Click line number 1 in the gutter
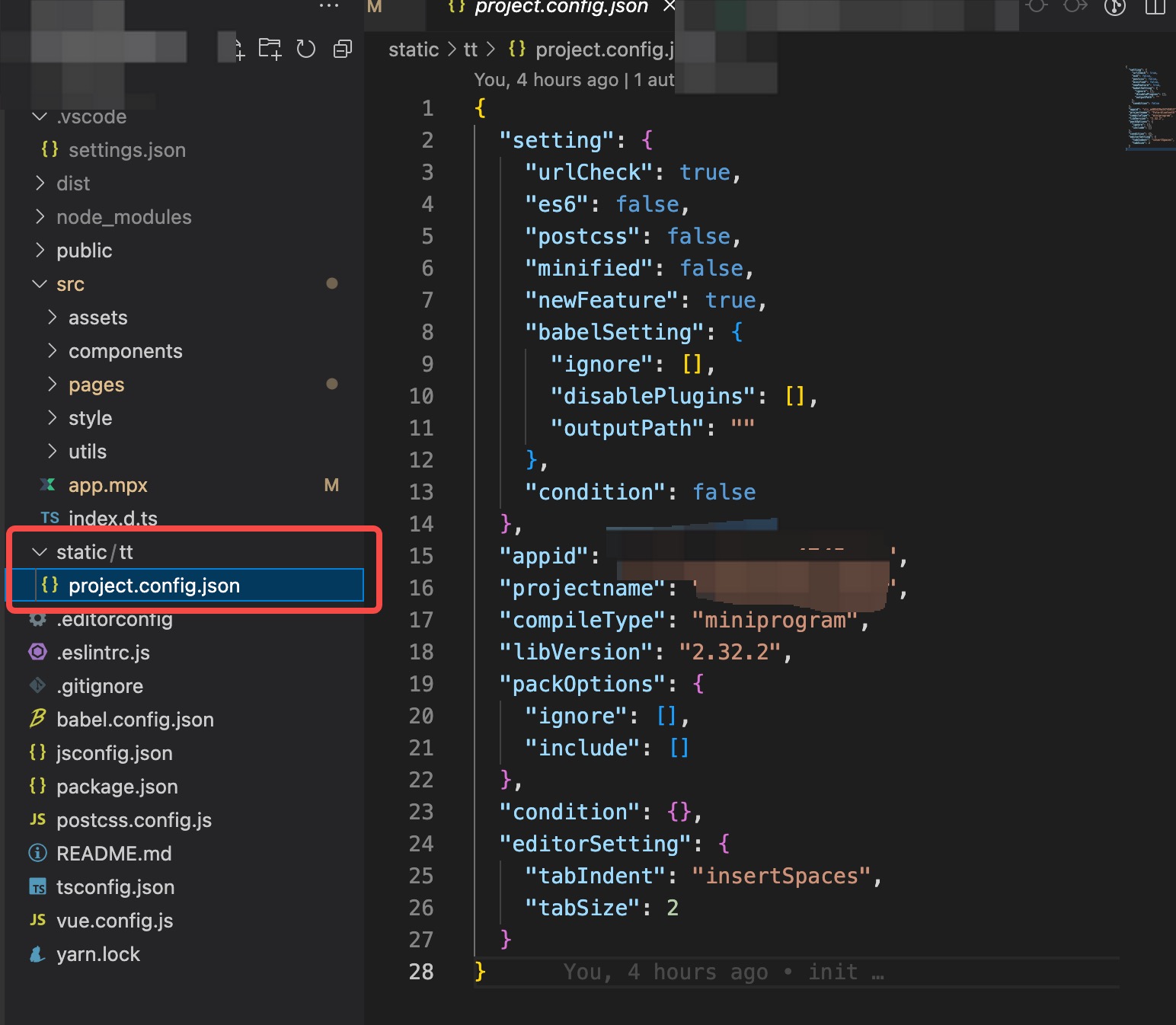The width and height of the screenshot is (1176, 1025). (428, 108)
